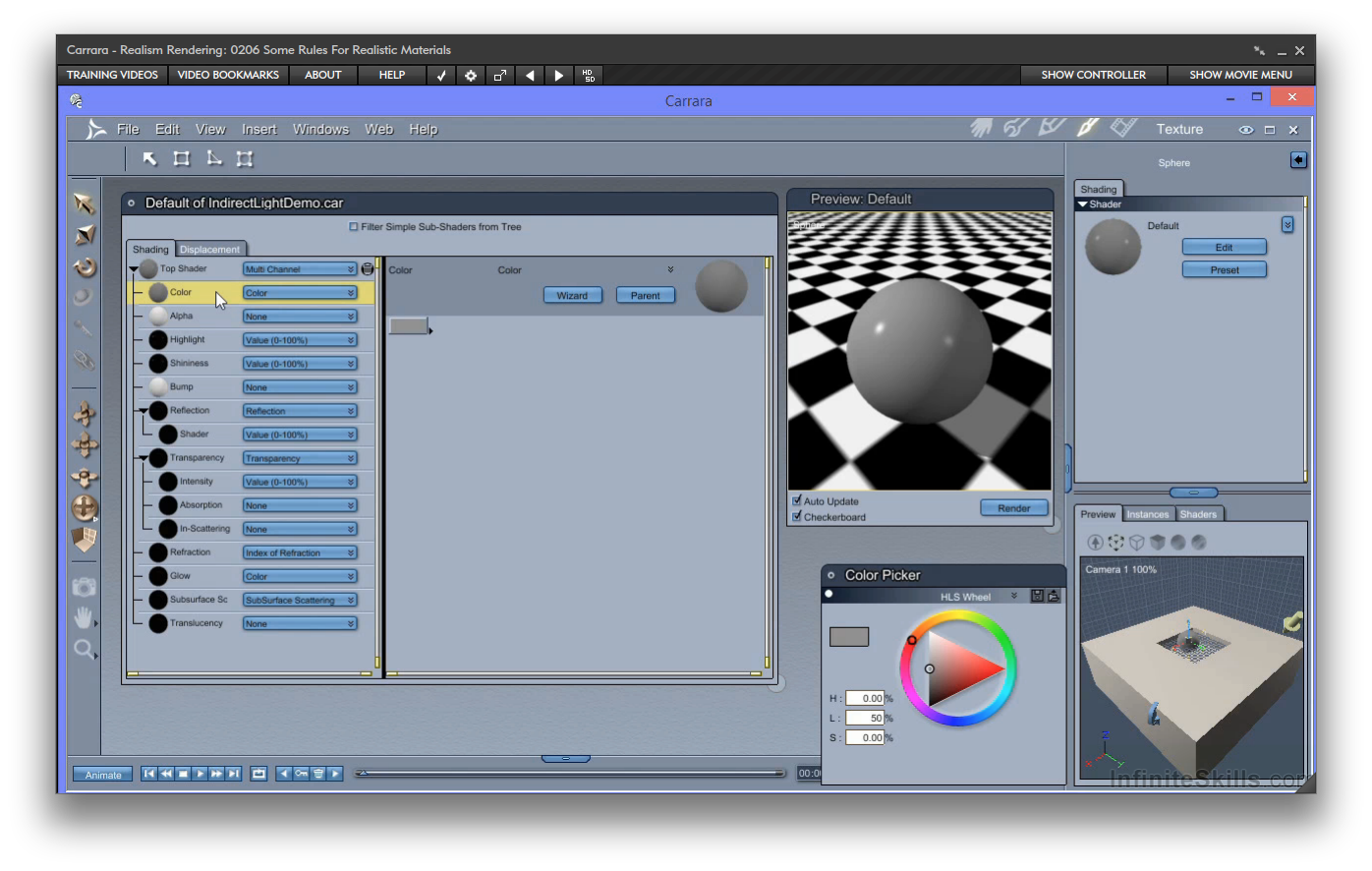Click radio dot in Color Picker title

coord(831,575)
